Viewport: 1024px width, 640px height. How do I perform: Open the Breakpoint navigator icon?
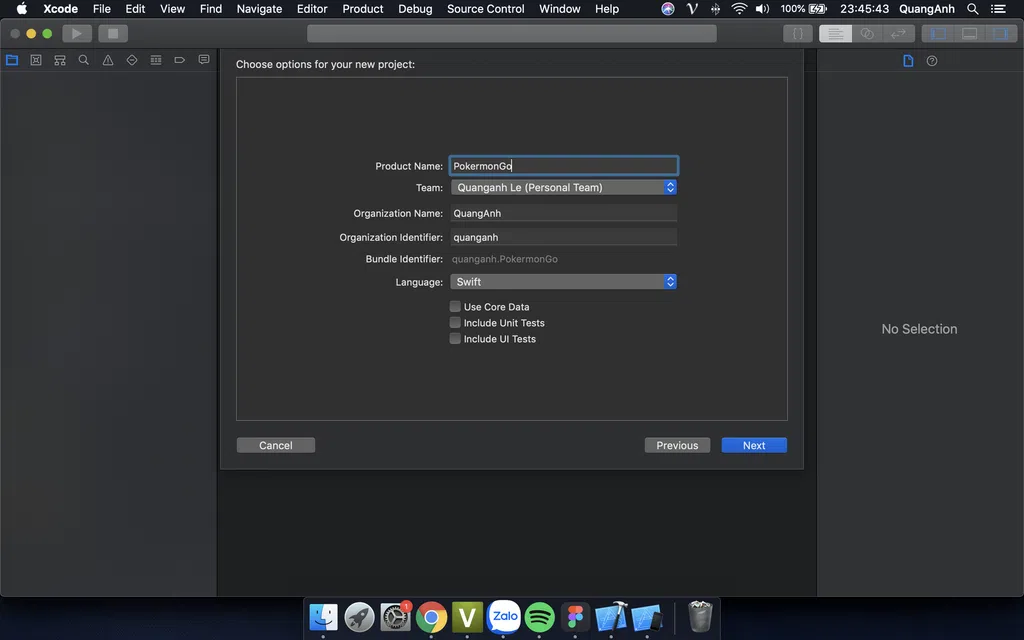coord(180,60)
